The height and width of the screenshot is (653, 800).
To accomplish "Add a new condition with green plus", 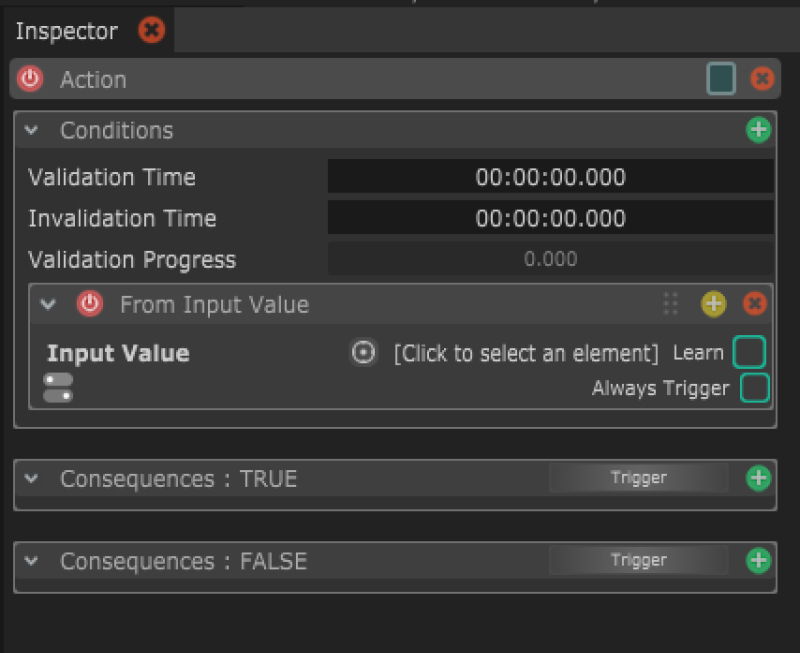I will coord(759,130).
